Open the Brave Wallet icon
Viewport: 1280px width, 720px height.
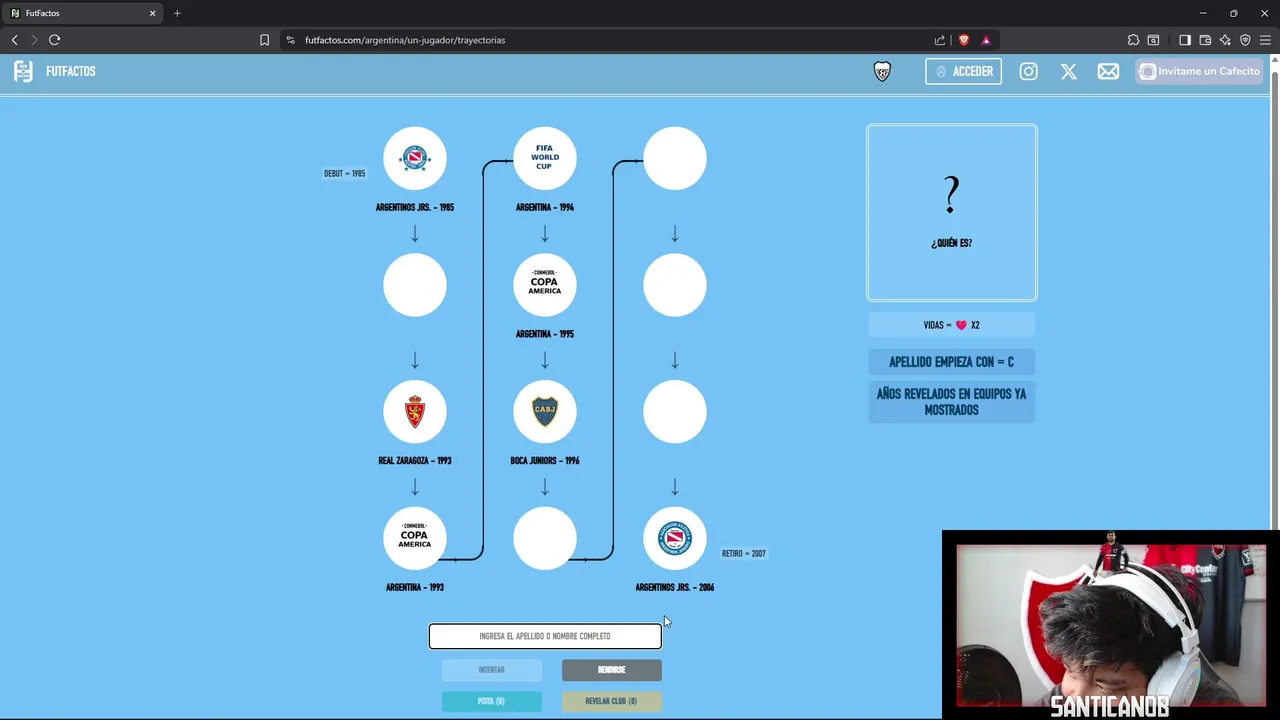click(1205, 40)
